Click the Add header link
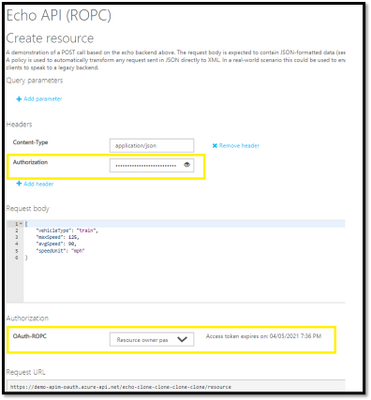 coord(38,184)
